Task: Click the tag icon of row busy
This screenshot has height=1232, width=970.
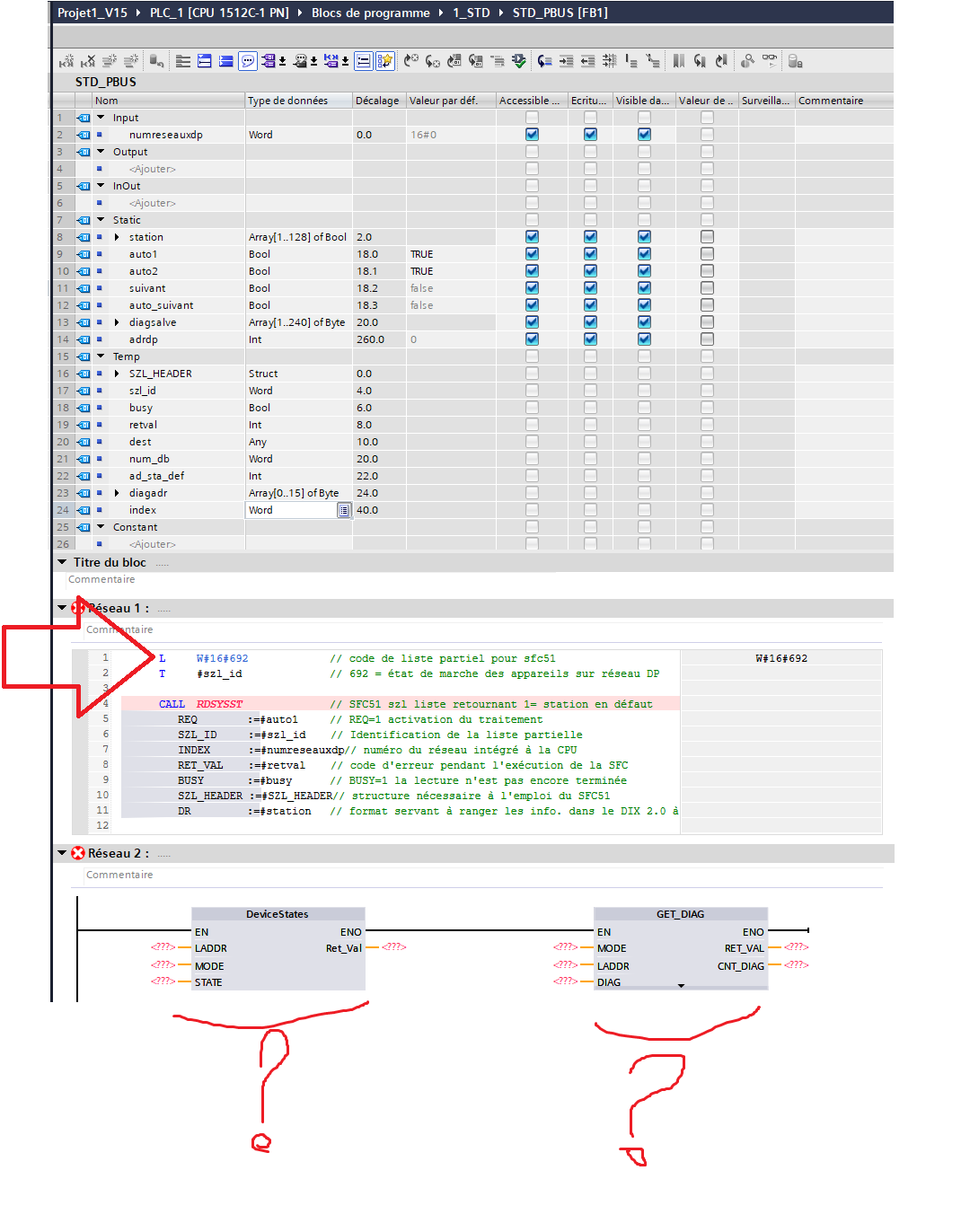Action: [84, 408]
